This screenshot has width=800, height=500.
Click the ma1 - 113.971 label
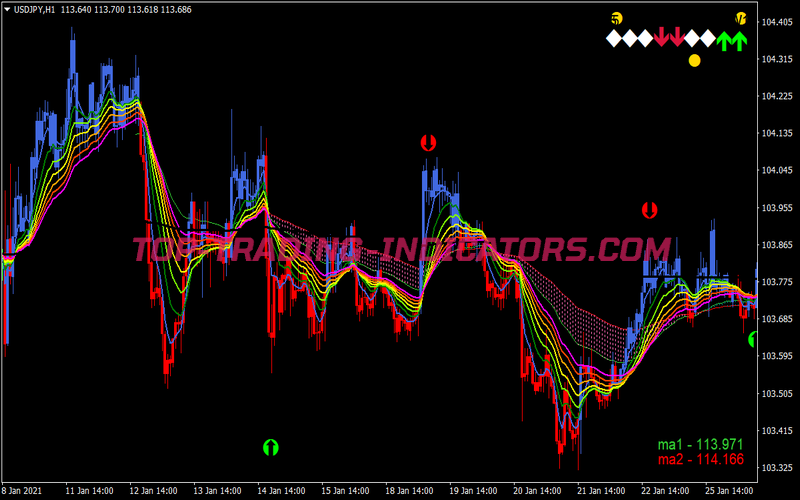(x=700, y=444)
